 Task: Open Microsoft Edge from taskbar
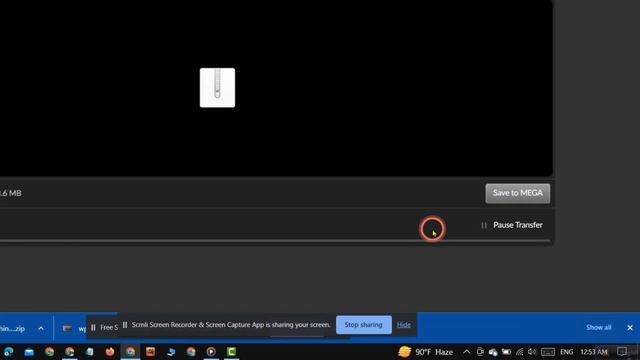coord(9,351)
